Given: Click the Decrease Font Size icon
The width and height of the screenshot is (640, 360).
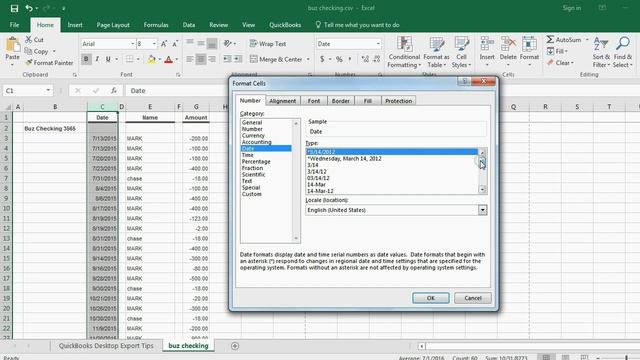Looking at the screenshot, I should click(175, 44).
